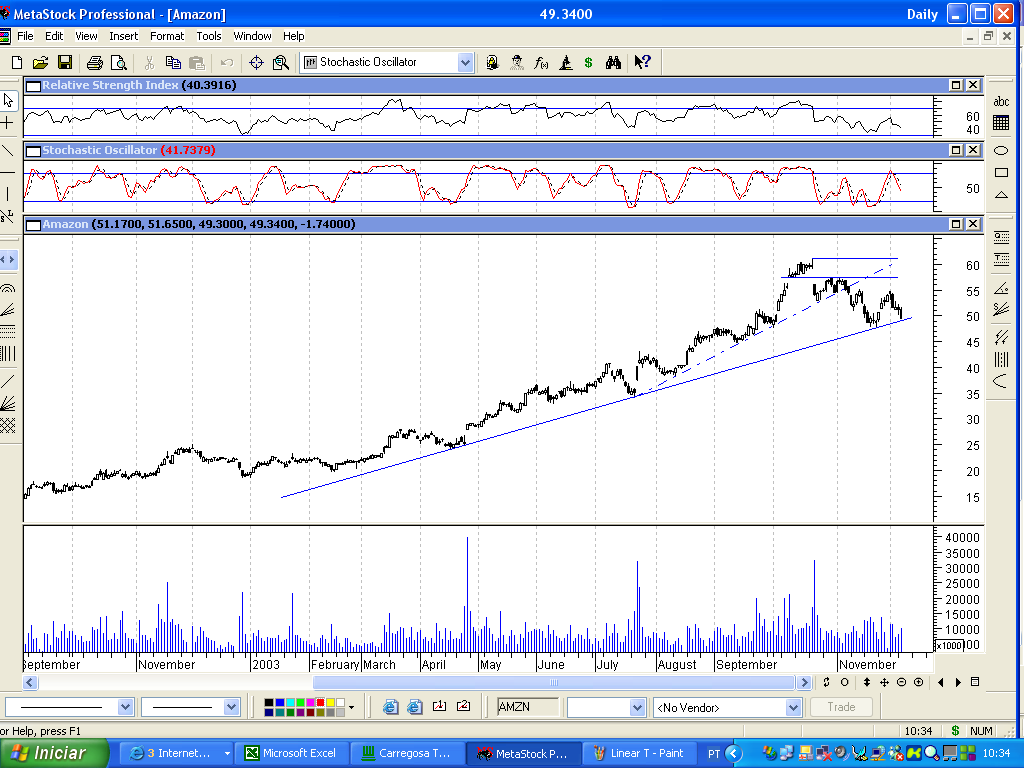Select the text 'abc' annotation tool

(x=1000, y=101)
